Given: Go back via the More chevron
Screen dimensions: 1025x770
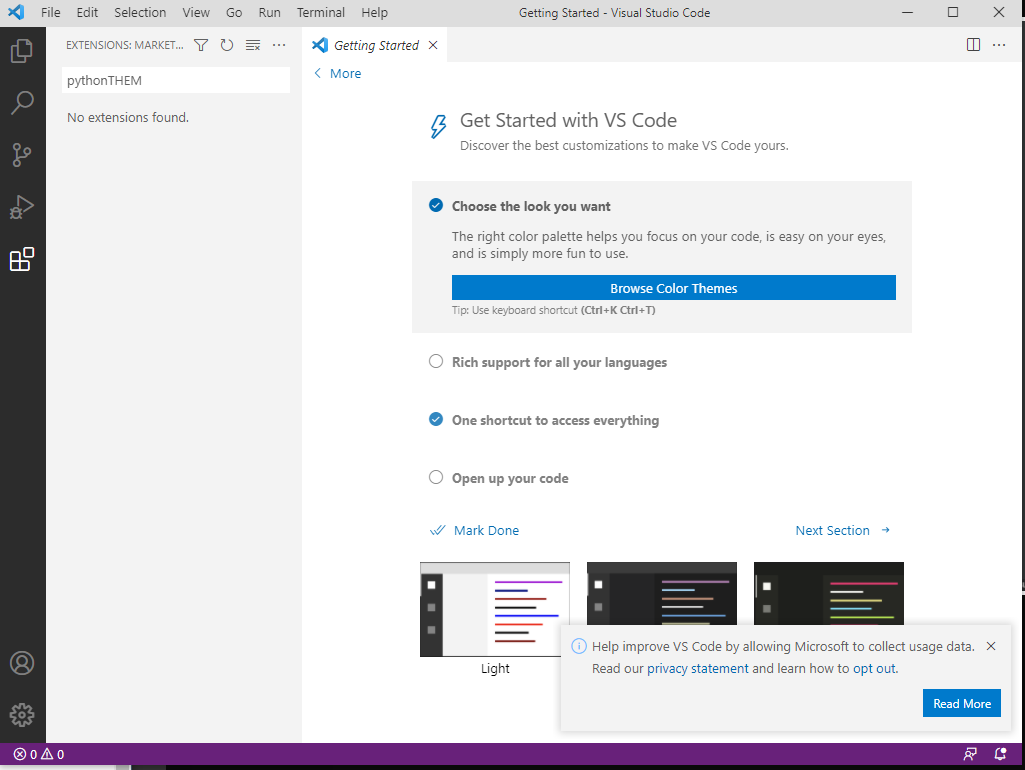Looking at the screenshot, I should tap(337, 73).
